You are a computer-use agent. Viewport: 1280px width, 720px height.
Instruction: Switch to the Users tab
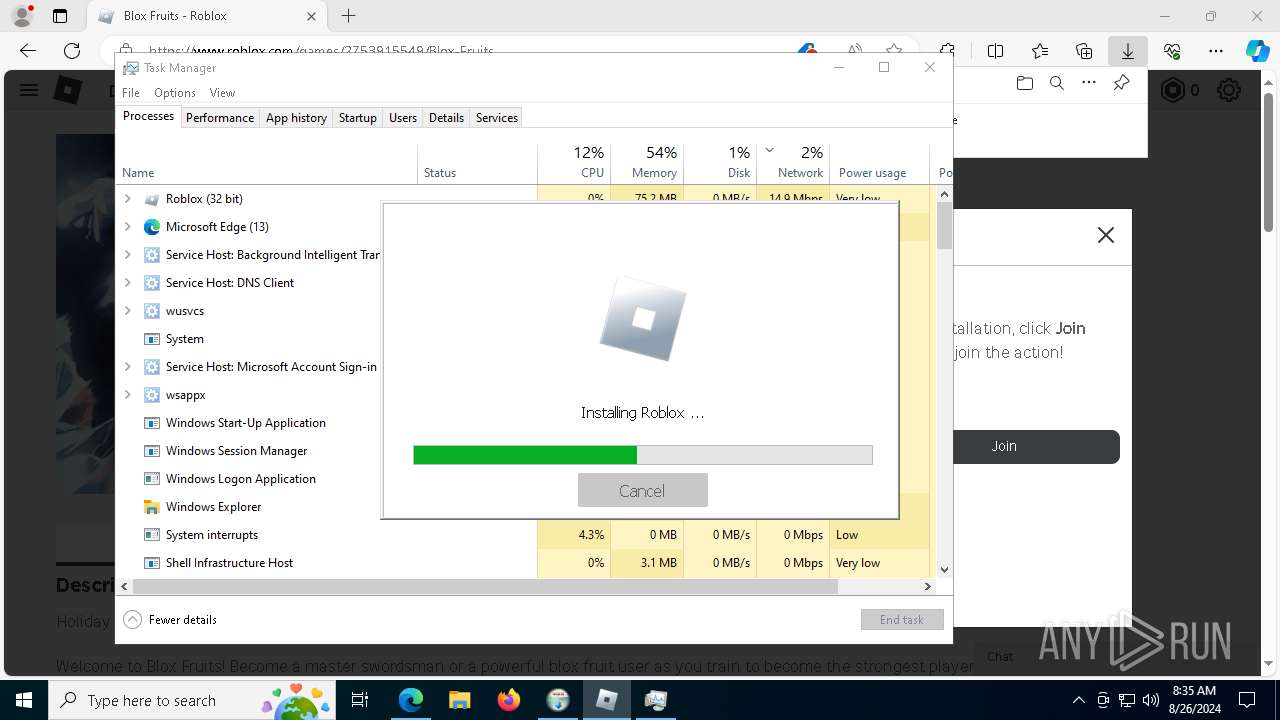pyautogui.click(x=403, y=118)
